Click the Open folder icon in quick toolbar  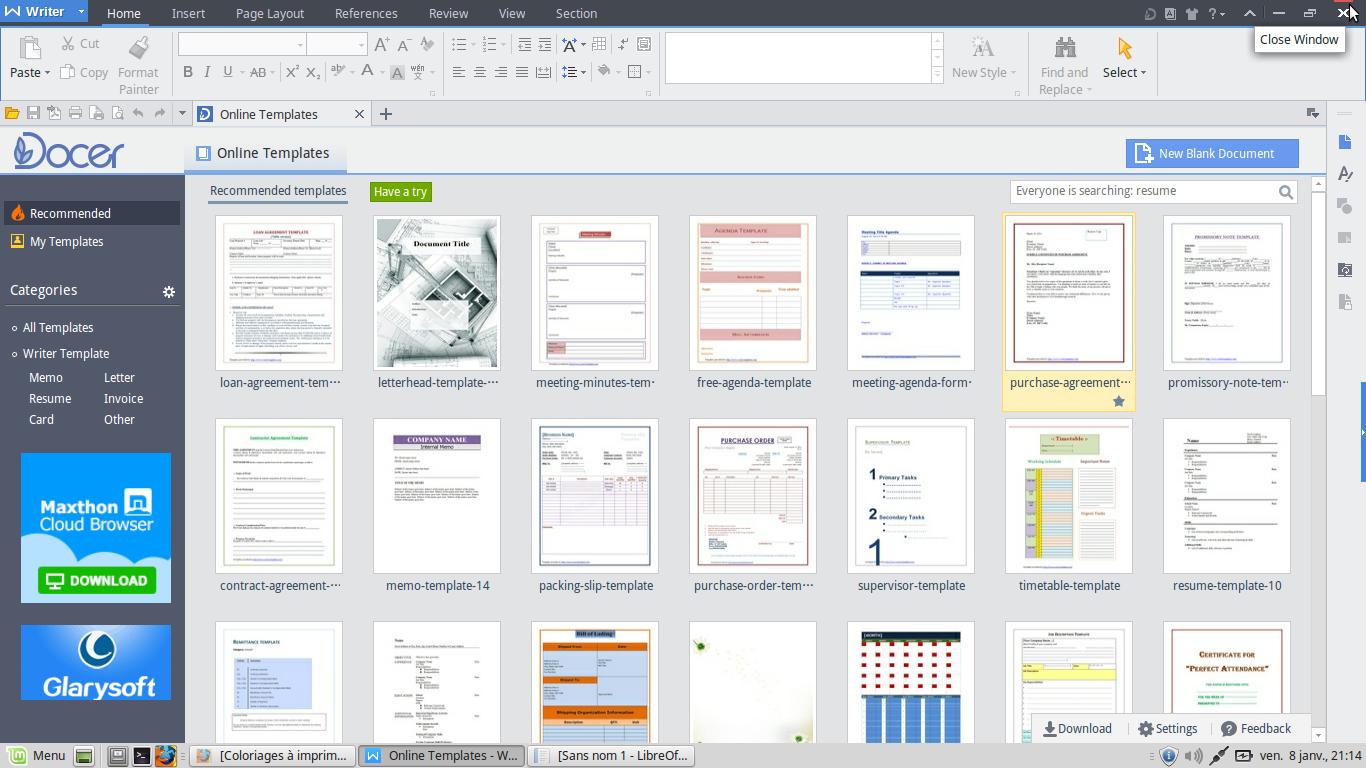point(12,114)
